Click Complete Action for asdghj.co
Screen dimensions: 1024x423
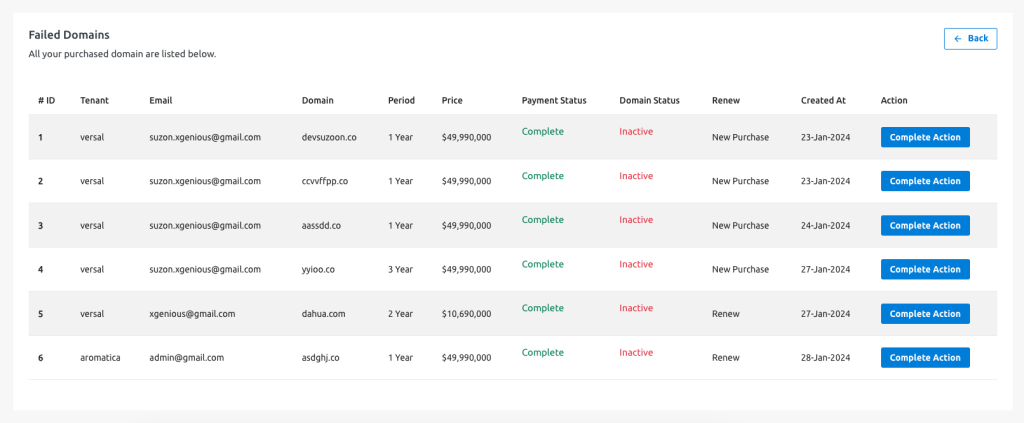click(x=925, y=357)
